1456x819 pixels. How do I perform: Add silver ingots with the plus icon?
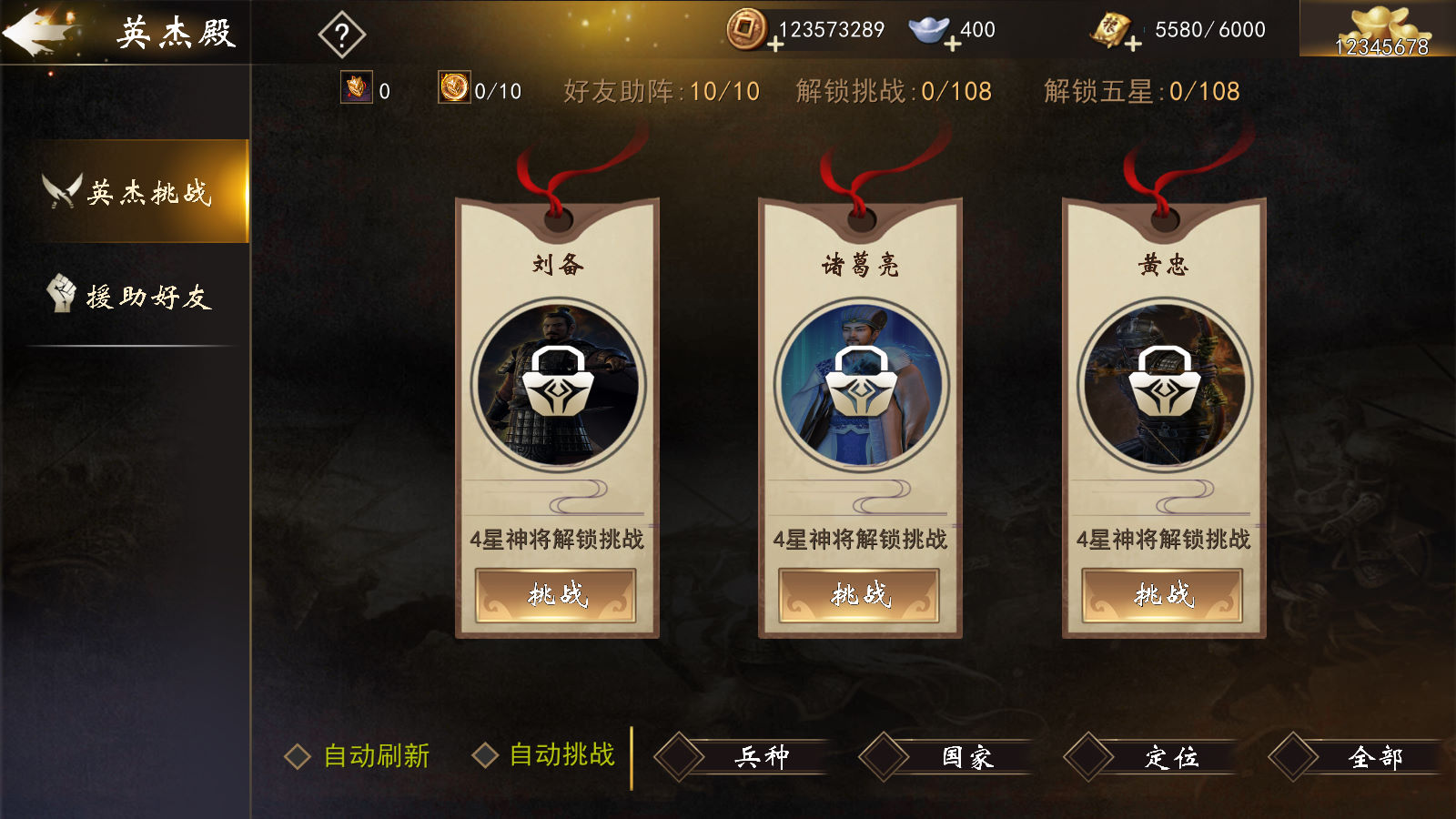click(x=952, y=44)
